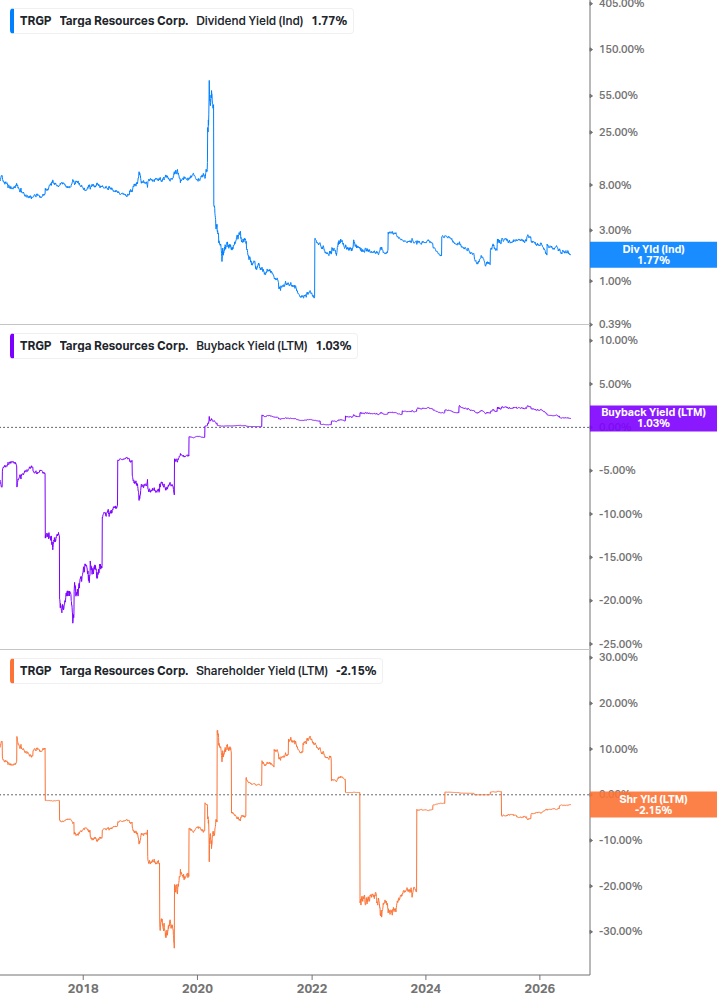Image resolution: width=717 pixels, height=1005 pixels.
Task: Click the 2018 x-axis label
Action: click(83, 988)
